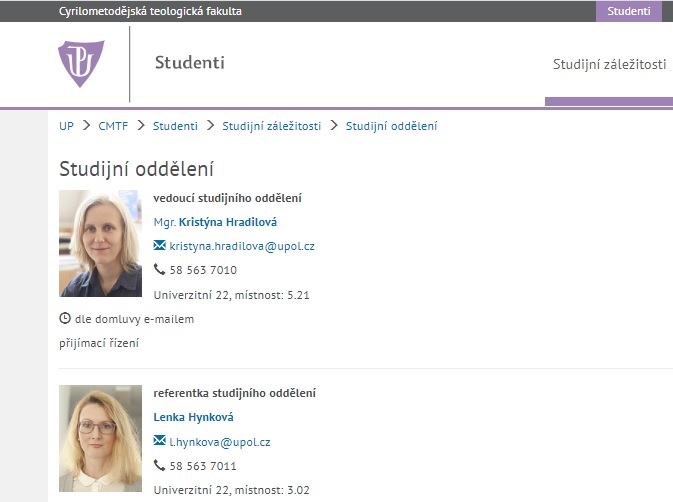Click Kristýna Hradilová portrait photo
This screenshot has width=673, height=502.
(x=100, y=243)
